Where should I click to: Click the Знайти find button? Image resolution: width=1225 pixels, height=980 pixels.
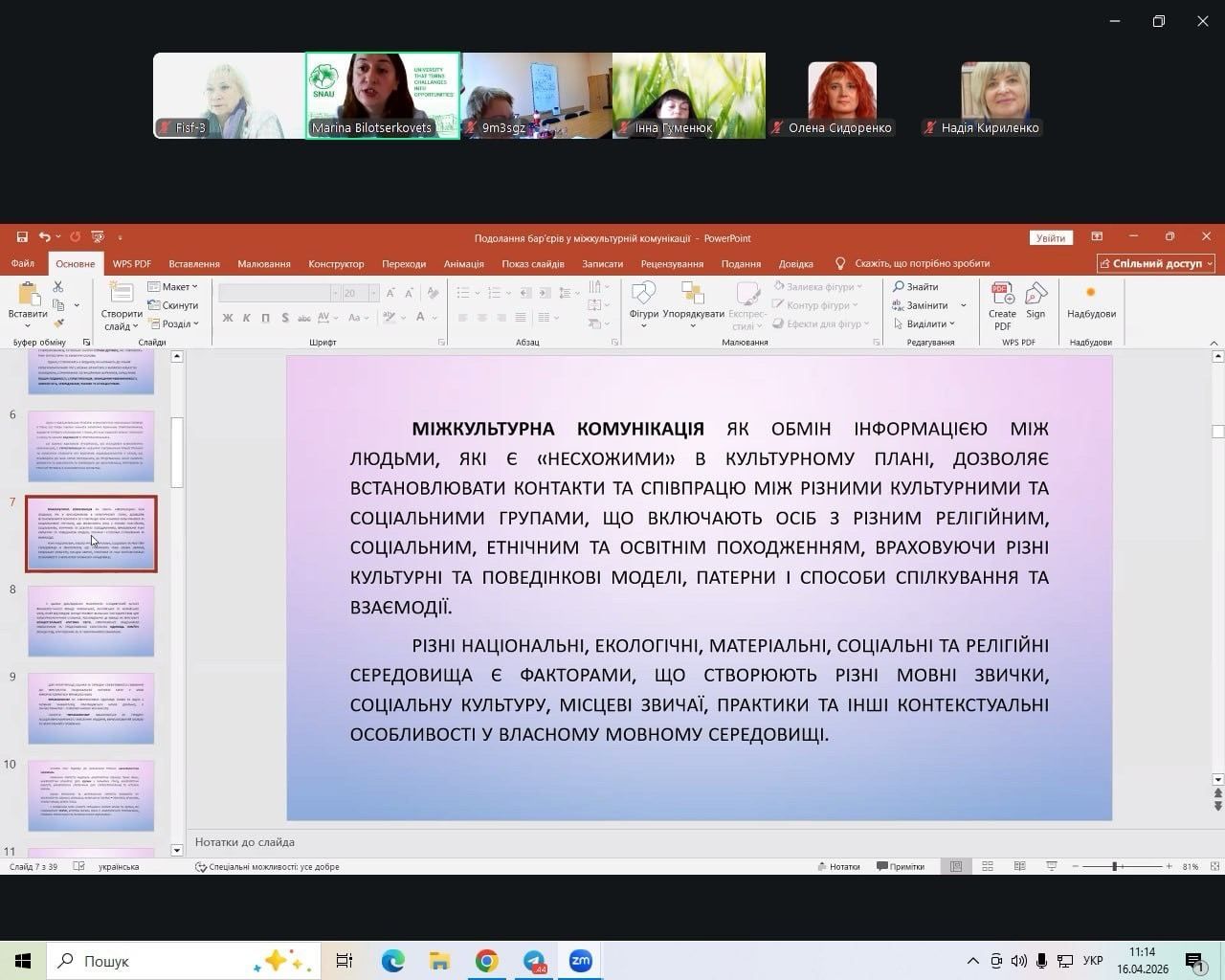pyautogui.click(x=916, y=286)
